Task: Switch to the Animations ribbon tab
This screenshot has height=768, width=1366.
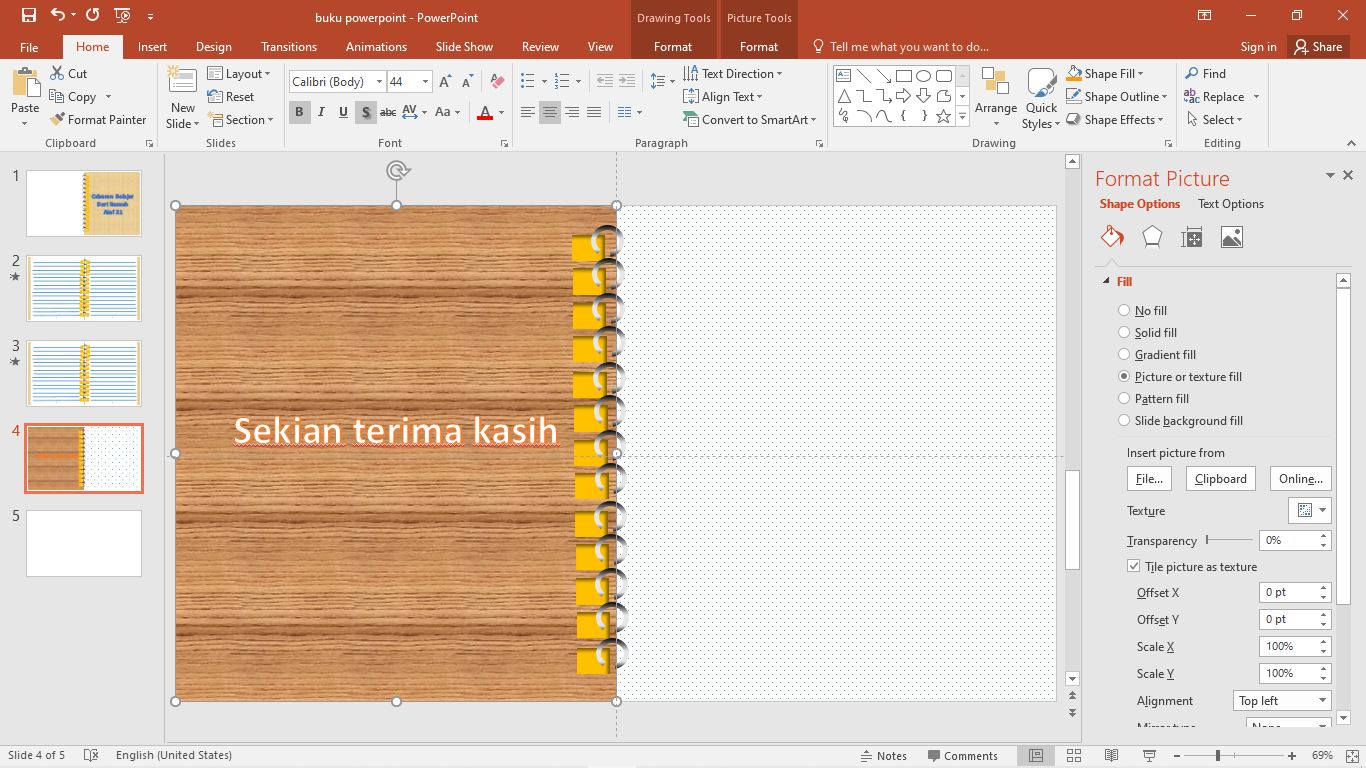Action: 375,46
